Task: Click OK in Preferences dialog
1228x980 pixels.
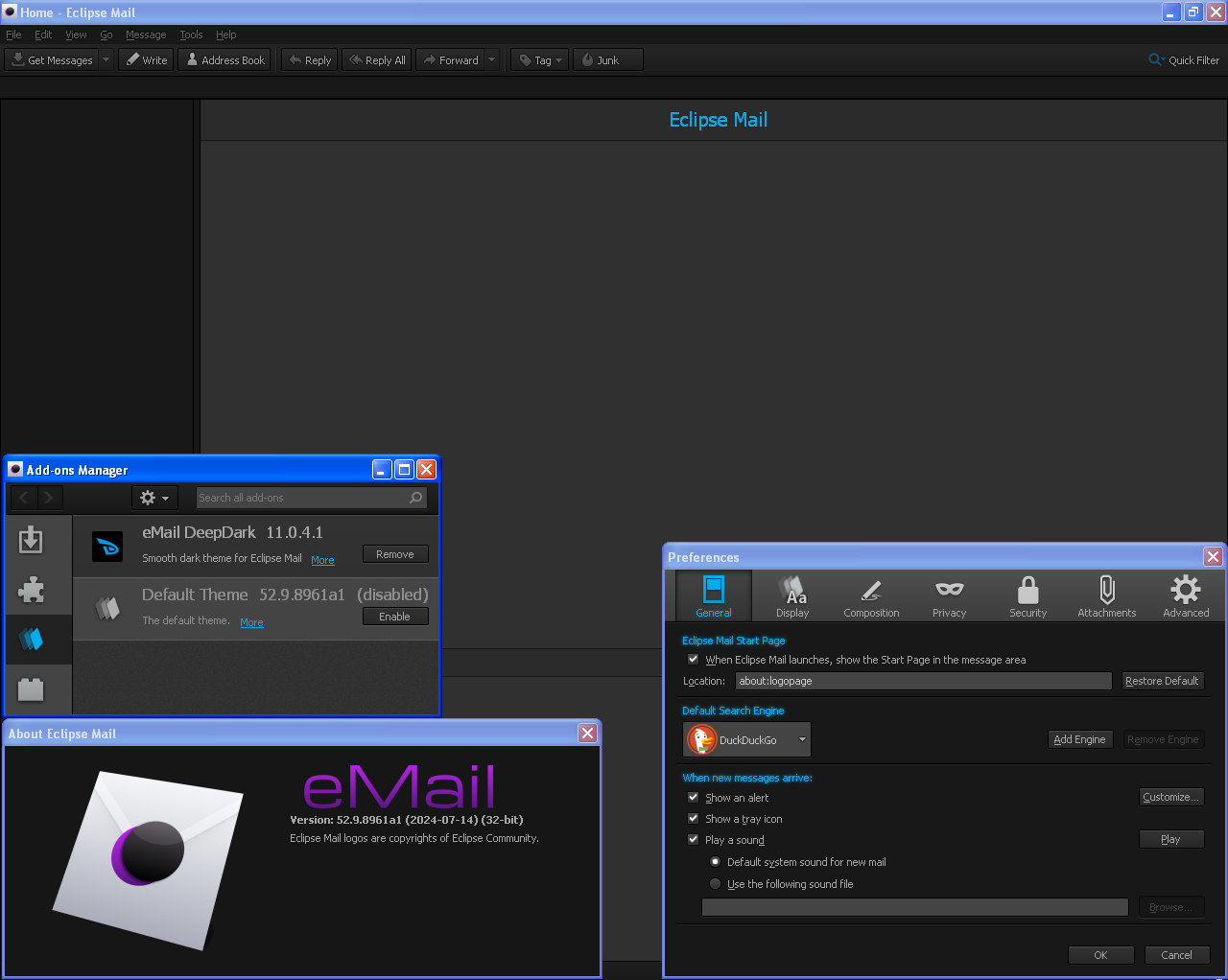Action: click(1101, 955)
